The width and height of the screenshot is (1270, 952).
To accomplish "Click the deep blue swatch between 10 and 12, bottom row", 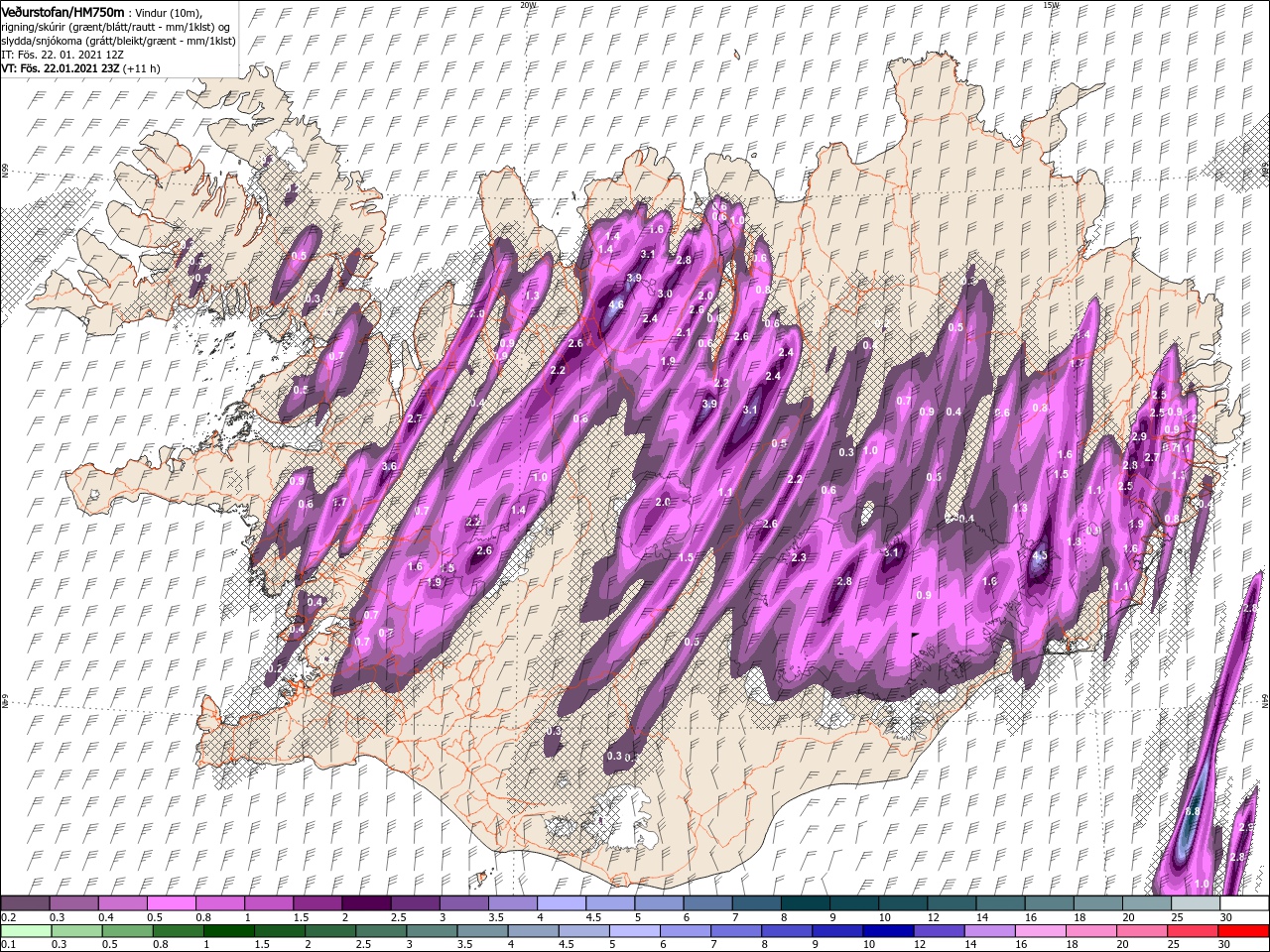I will coord(886,930).
